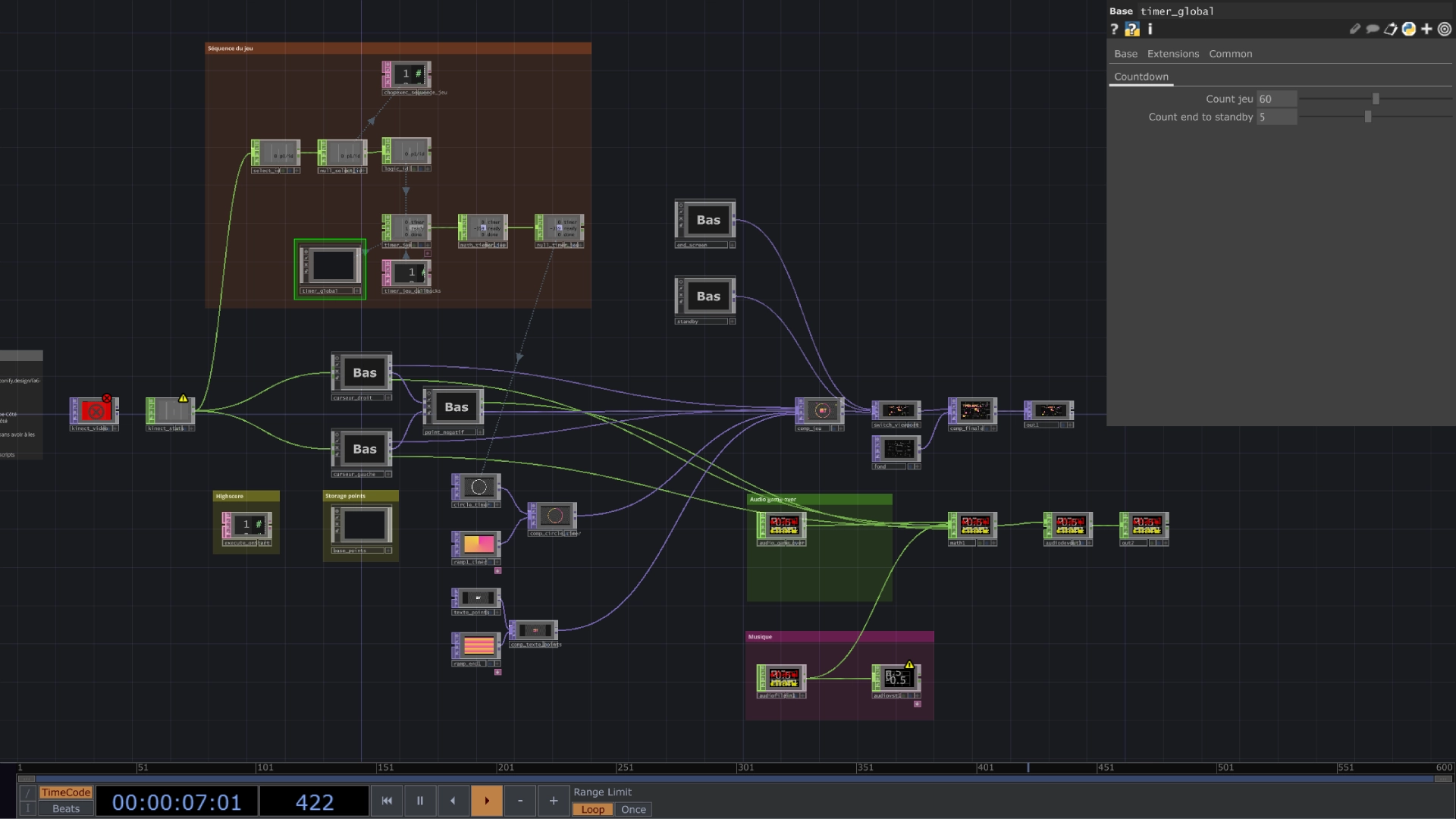Toggle the viewer flag on timer_global node
The height and width of the screenshot is (819, 1456).
point(357,291)
